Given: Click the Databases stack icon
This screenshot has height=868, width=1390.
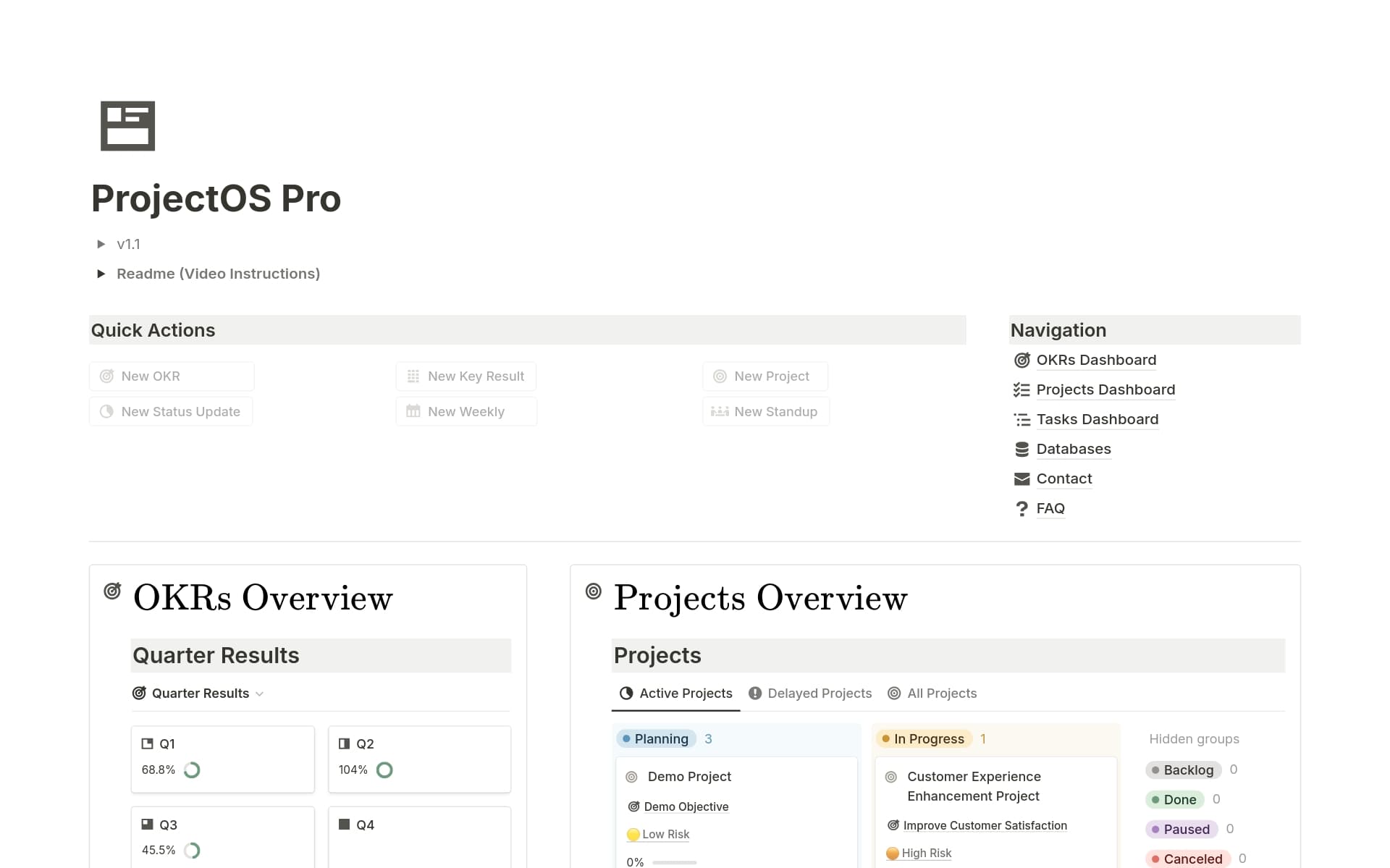Looking at the screenshot, I should coord(1022,449).
